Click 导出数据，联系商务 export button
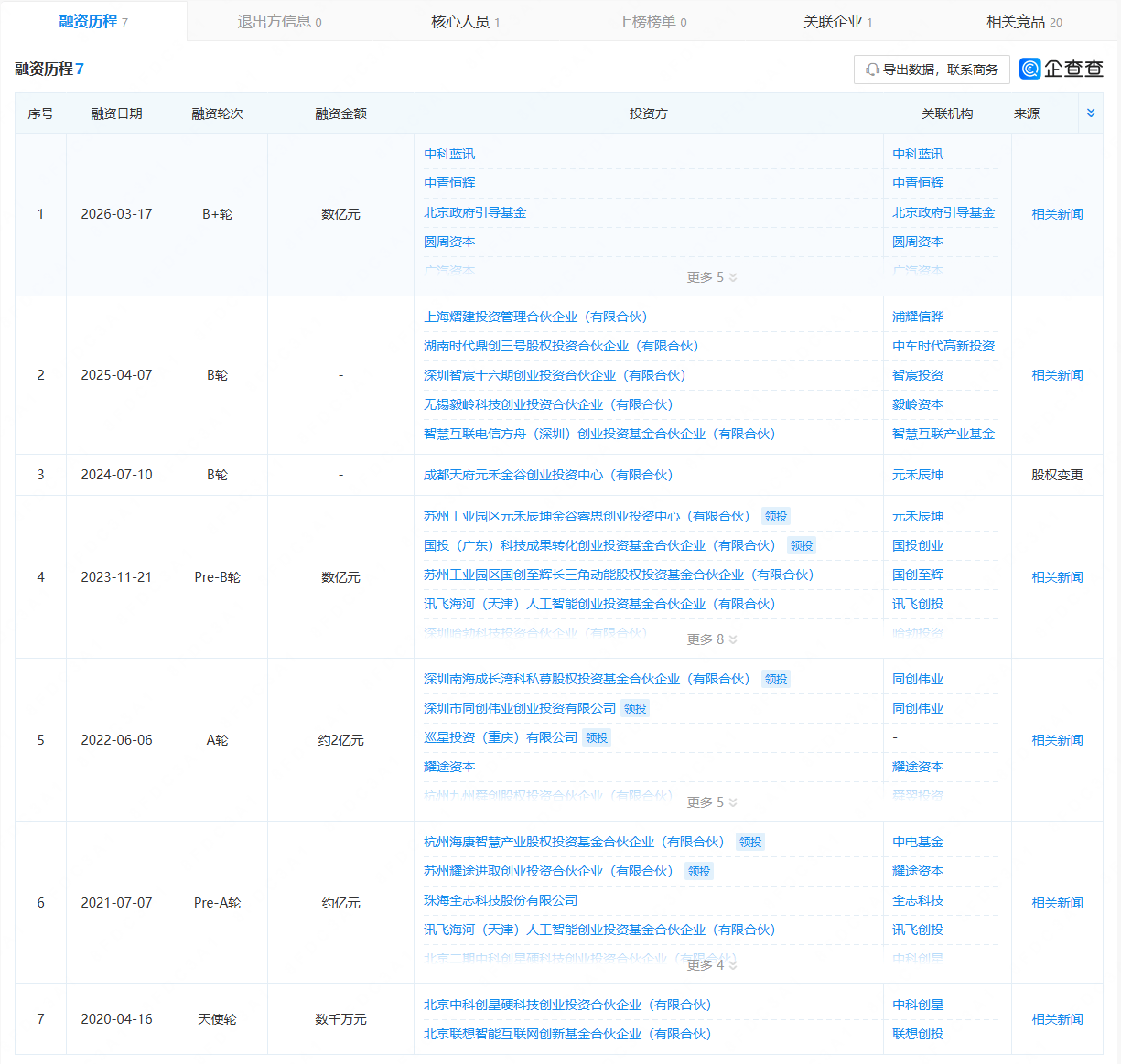Screen dimensions: 1121x1064 click(932, 70)
